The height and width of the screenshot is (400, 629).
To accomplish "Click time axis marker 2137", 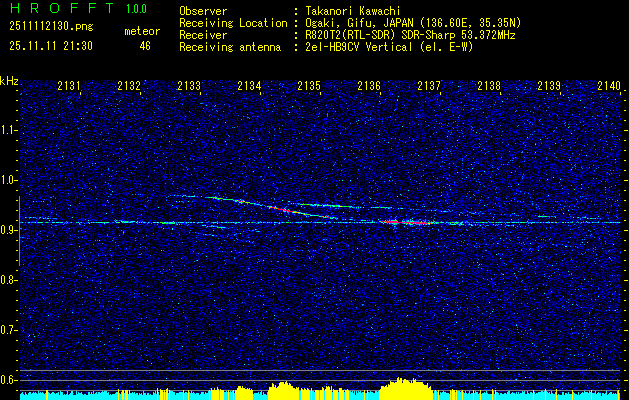I will pos(429,85).
